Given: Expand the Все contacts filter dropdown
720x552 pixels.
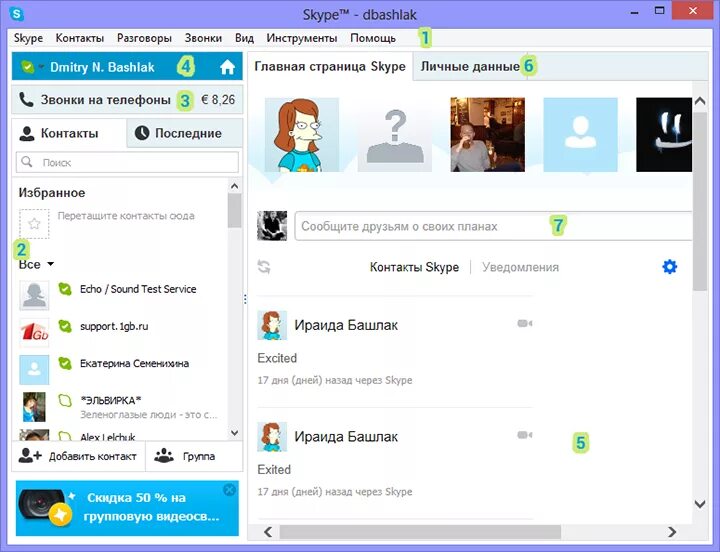Looking at the screenshot, I should 36,265.
